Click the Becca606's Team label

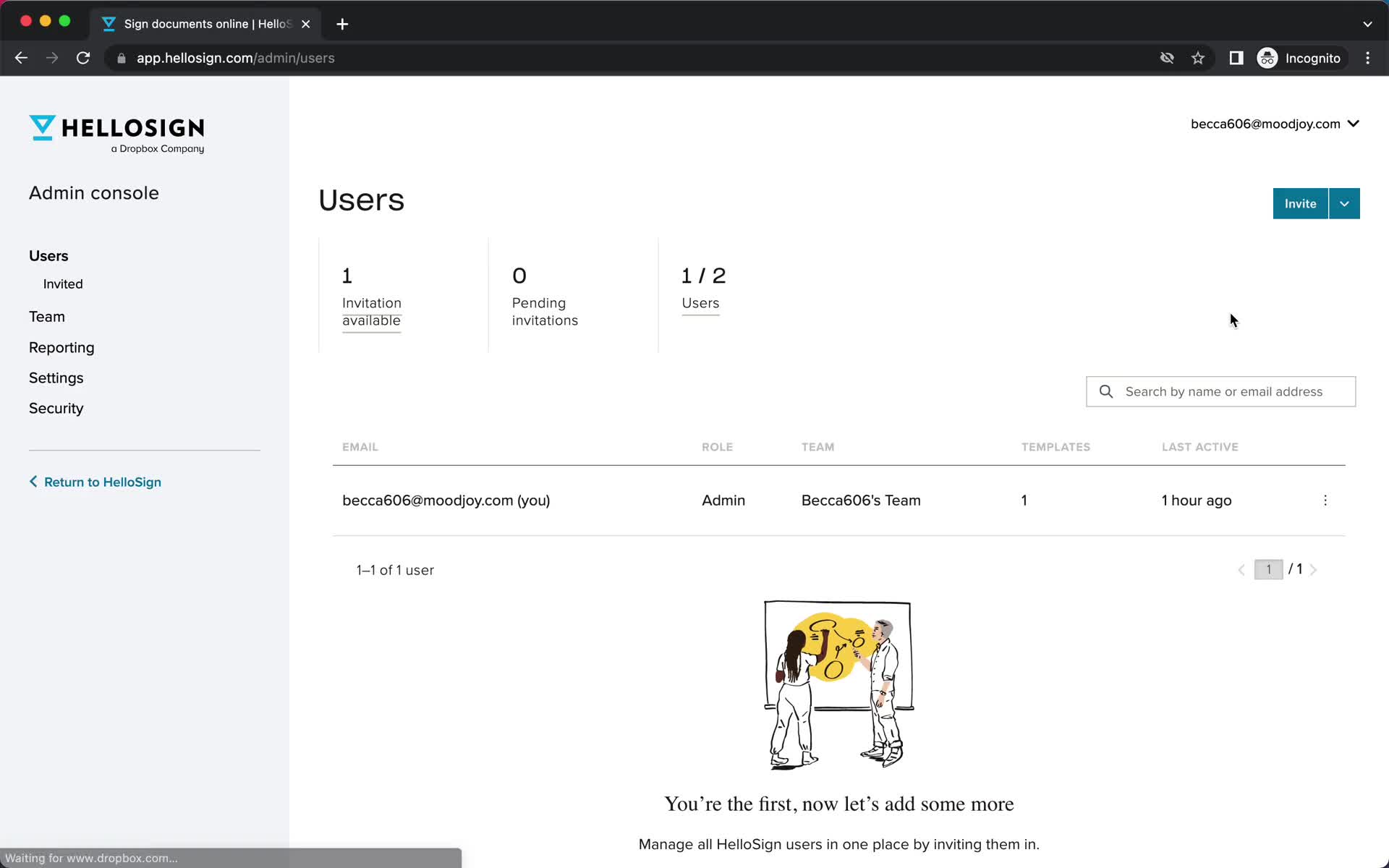pos(861,500)
